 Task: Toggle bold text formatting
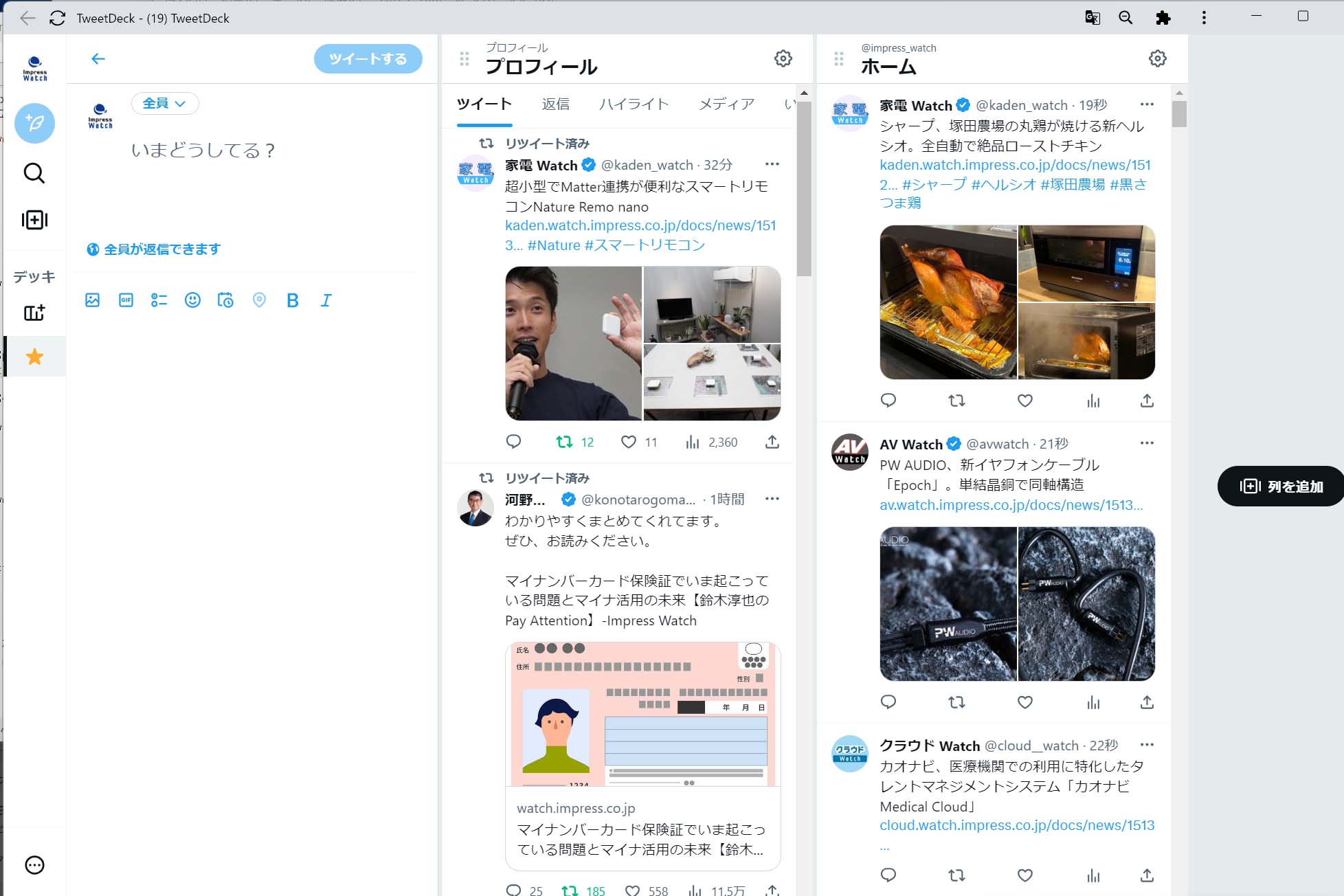292,300
